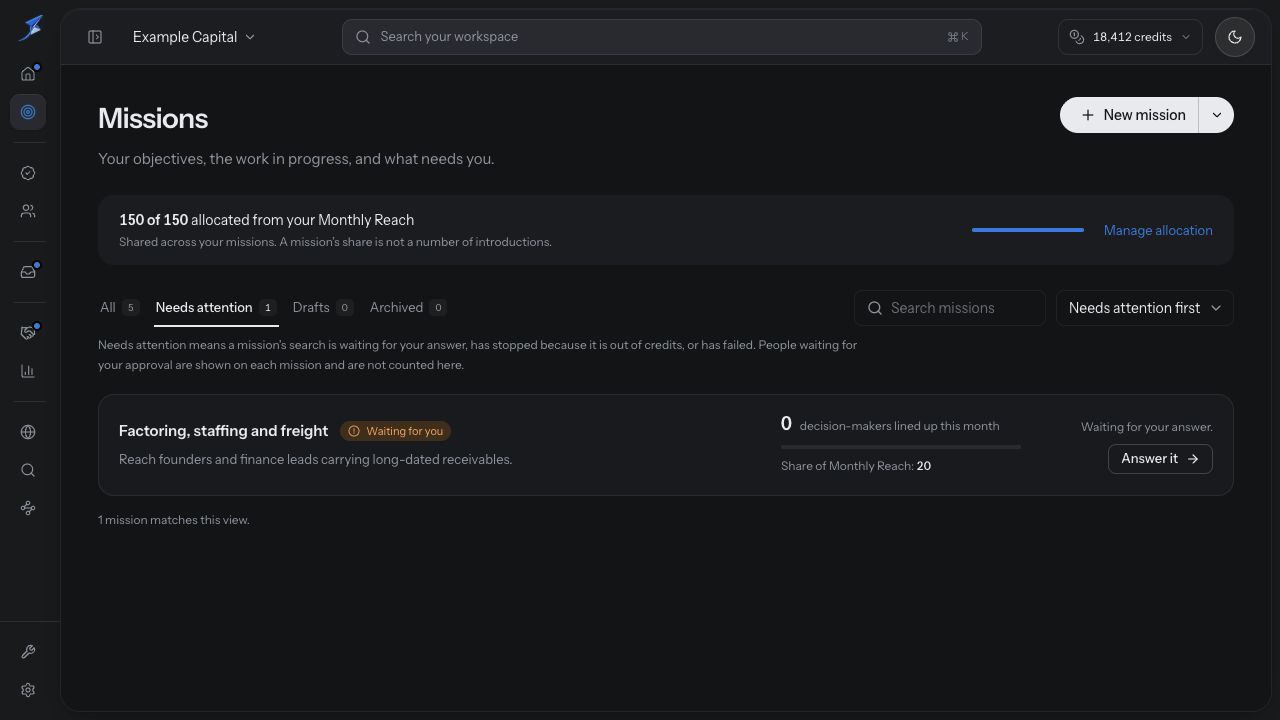Open the wrench tools icon
1280x720 pixels.
(x=28, y=652)
